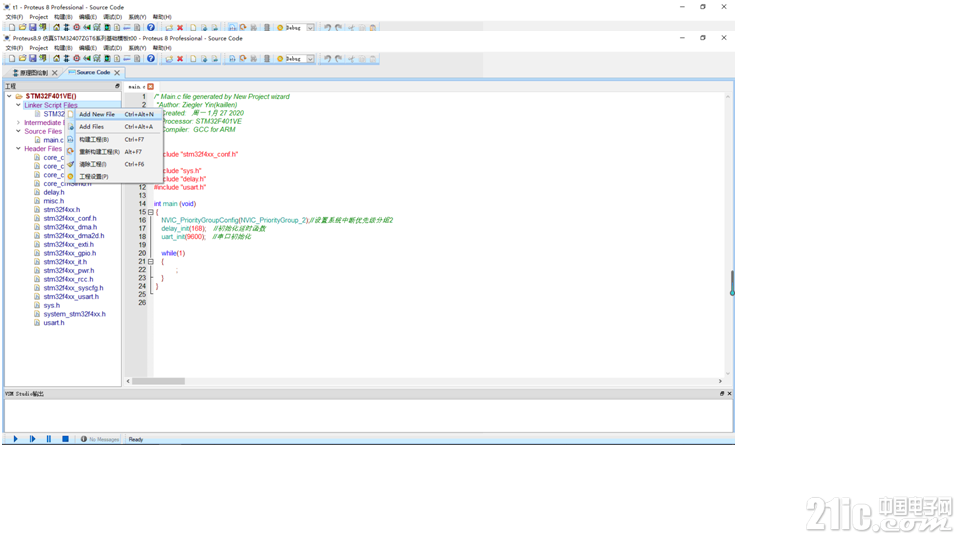960x540 pixels.
Task: Click Build Project icon in background t1 window toolbar
Action: coord(232,28)
